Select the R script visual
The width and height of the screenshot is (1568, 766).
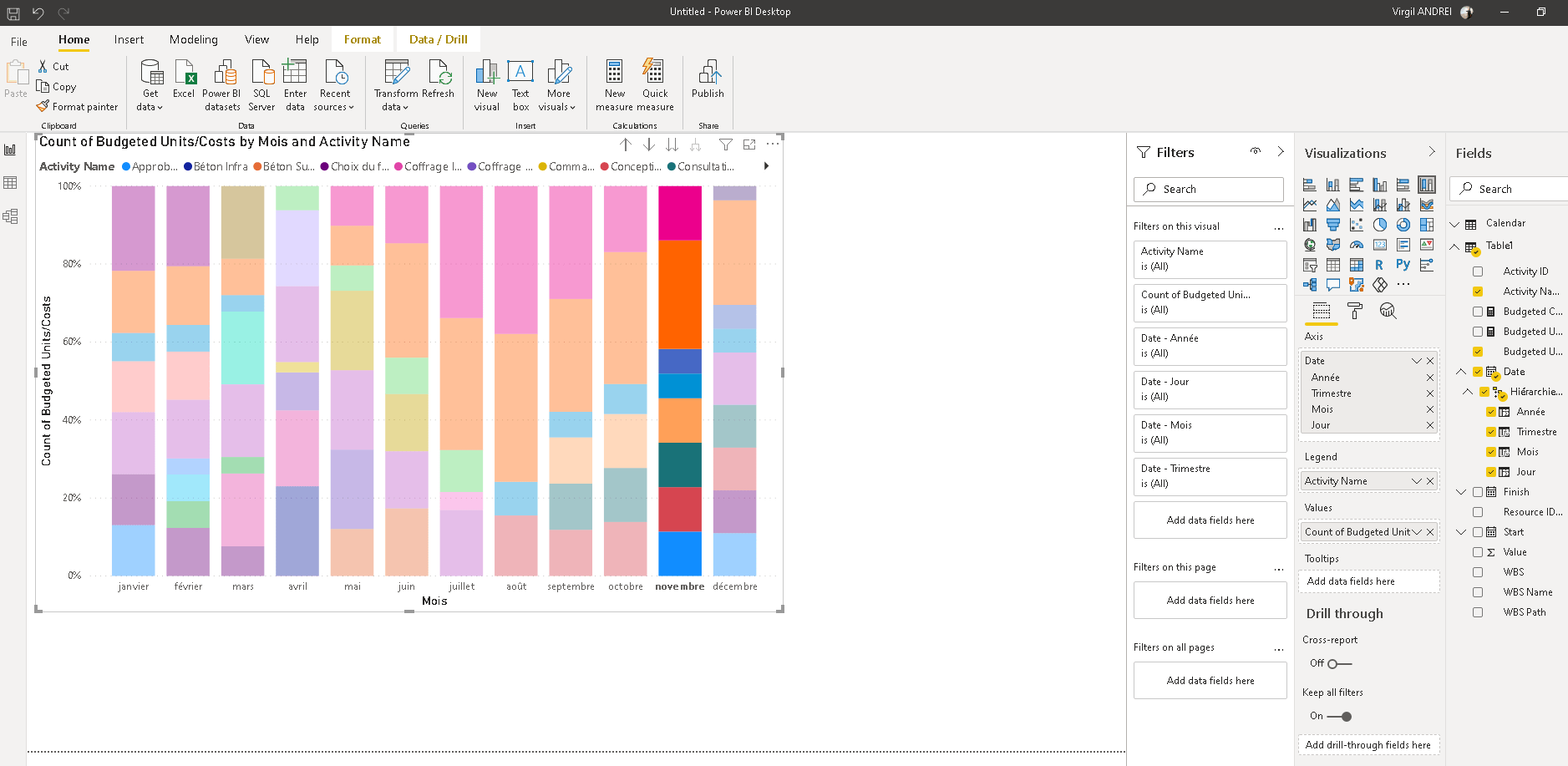tap(1380, 264)
